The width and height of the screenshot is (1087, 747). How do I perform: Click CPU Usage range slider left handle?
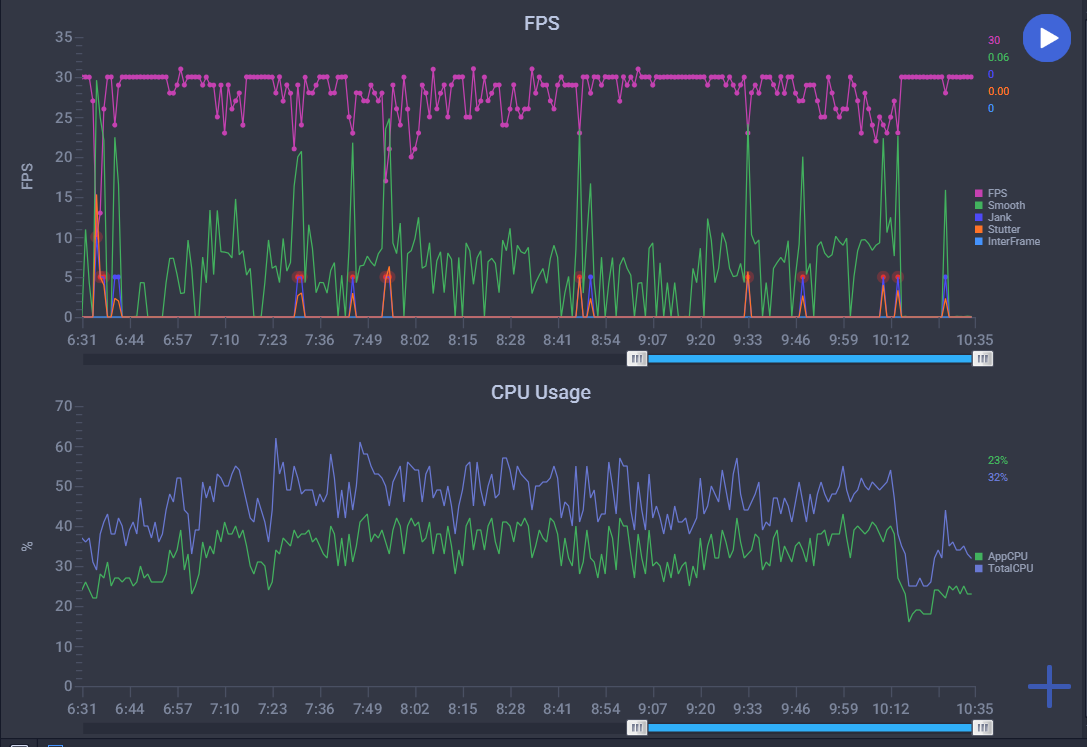[x=637, y=728]
